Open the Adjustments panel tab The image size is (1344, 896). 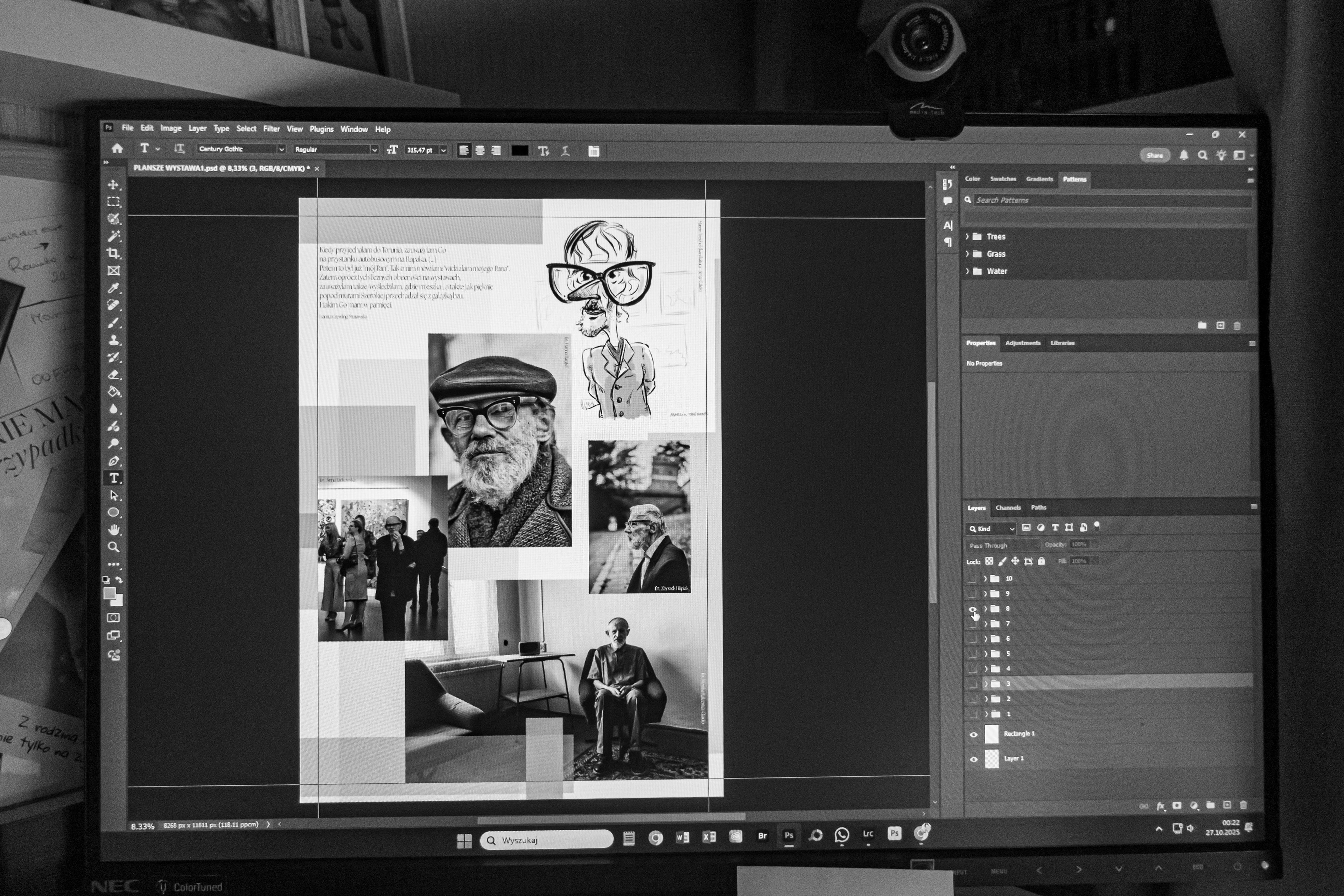tap(1022, 343)
